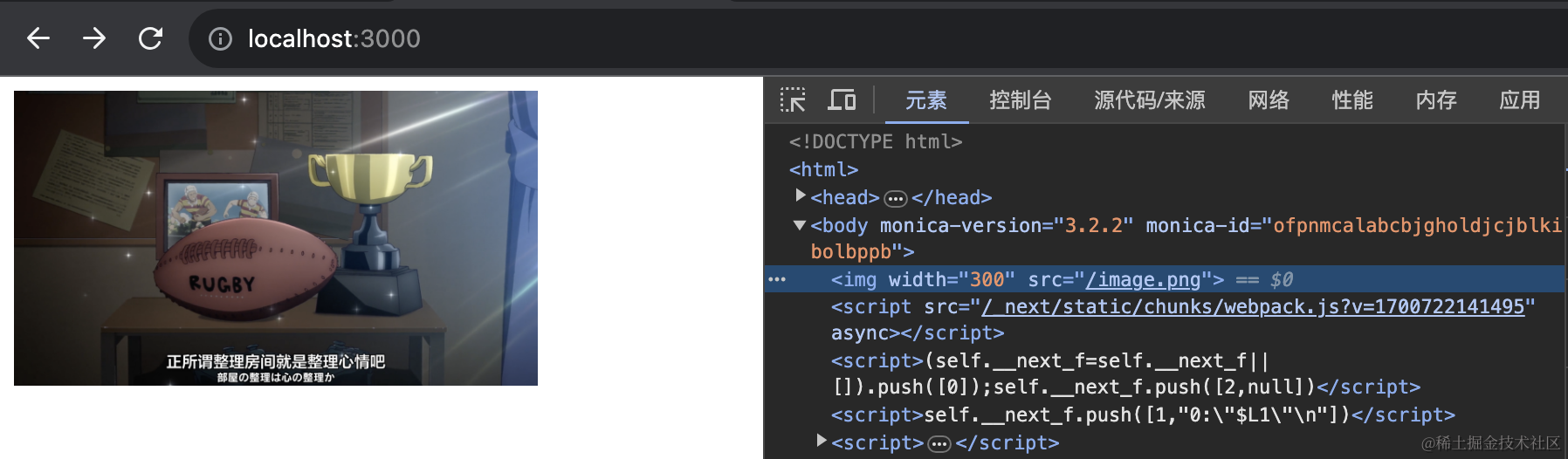
Task: Click the three-dot actions beside img row
Action: point(777,280)
